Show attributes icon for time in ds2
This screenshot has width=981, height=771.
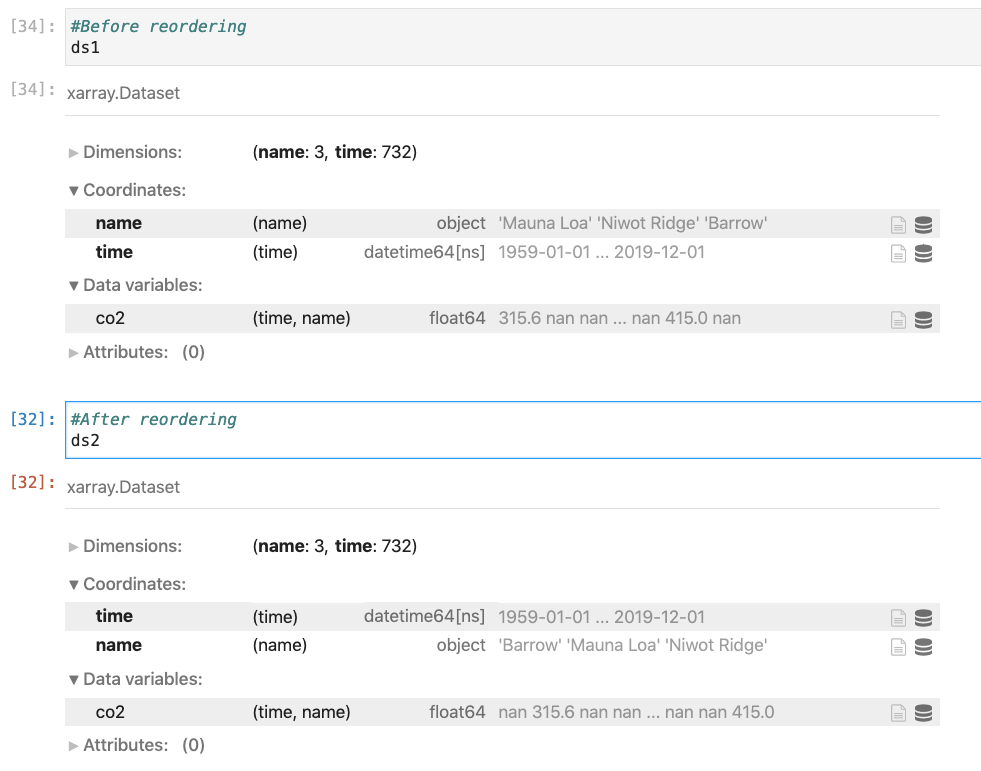point(898,618)
